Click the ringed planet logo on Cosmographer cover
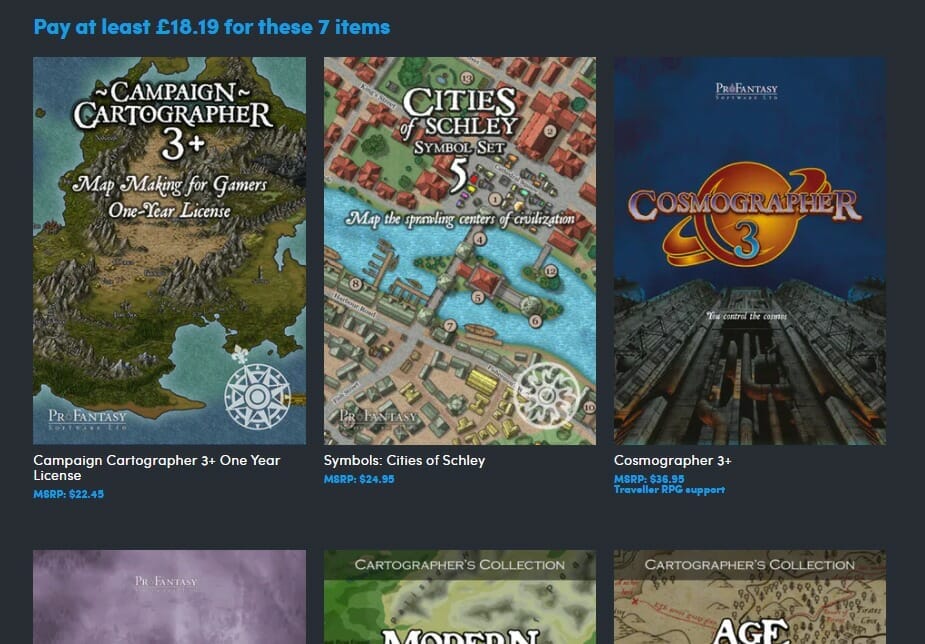 click(746, 215)
